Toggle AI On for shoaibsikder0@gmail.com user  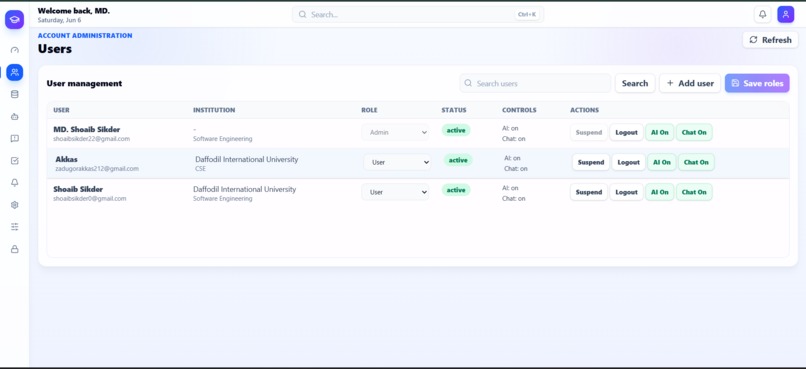click(660, 192)
